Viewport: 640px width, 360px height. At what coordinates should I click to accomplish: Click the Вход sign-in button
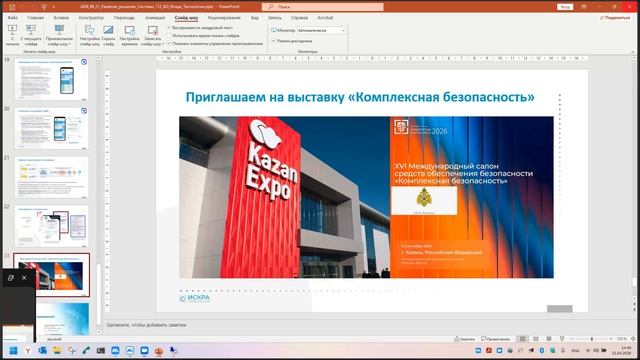pos(565,7)
